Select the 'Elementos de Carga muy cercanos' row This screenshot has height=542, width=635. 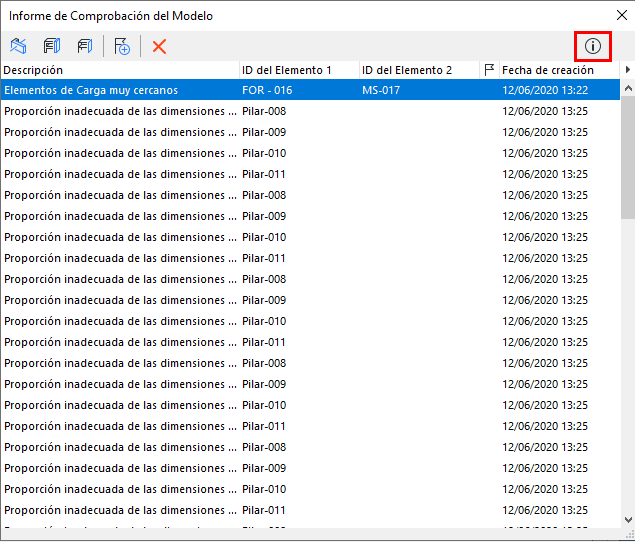coord(310,90)
